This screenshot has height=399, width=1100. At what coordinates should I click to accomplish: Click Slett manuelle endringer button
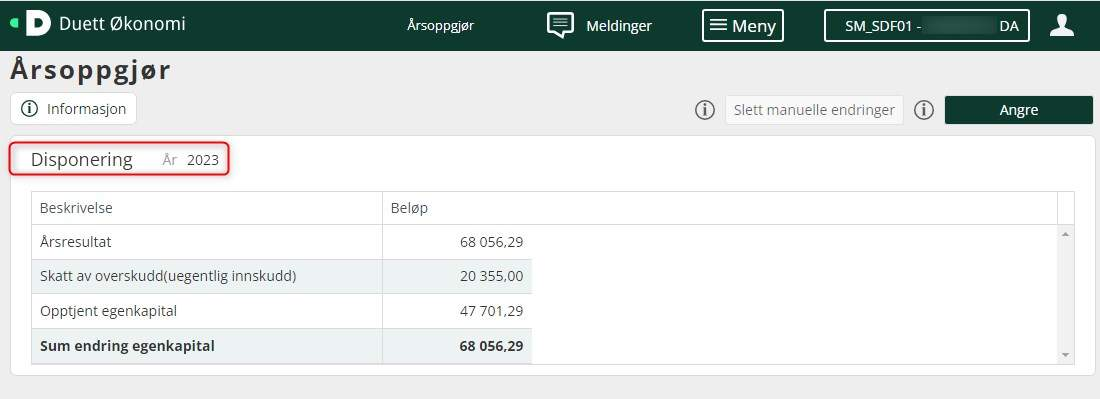(814, 110)
